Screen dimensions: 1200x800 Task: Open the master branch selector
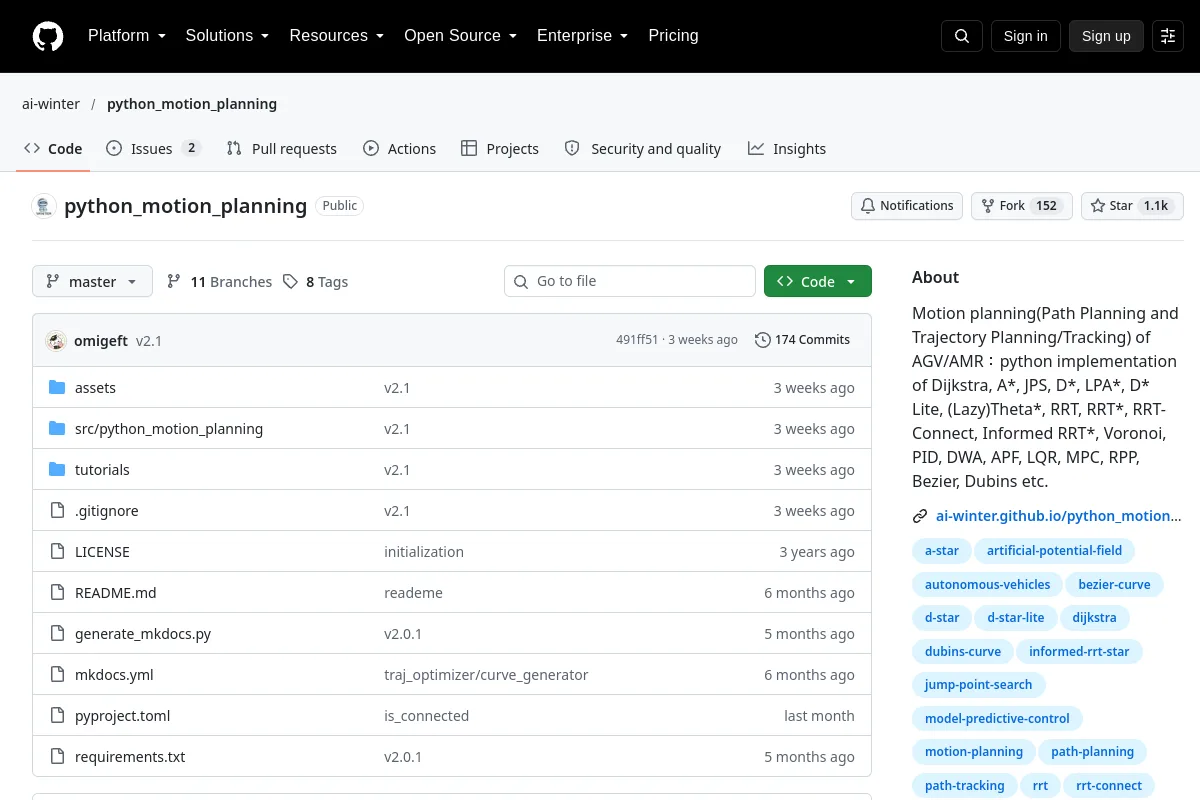click(92, 282)
